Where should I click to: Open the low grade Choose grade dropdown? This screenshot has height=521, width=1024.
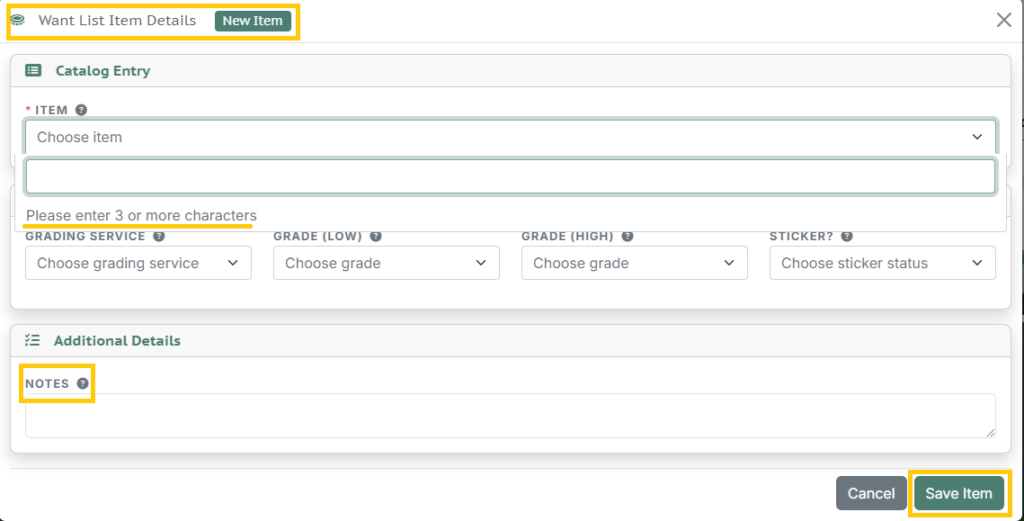386,263
